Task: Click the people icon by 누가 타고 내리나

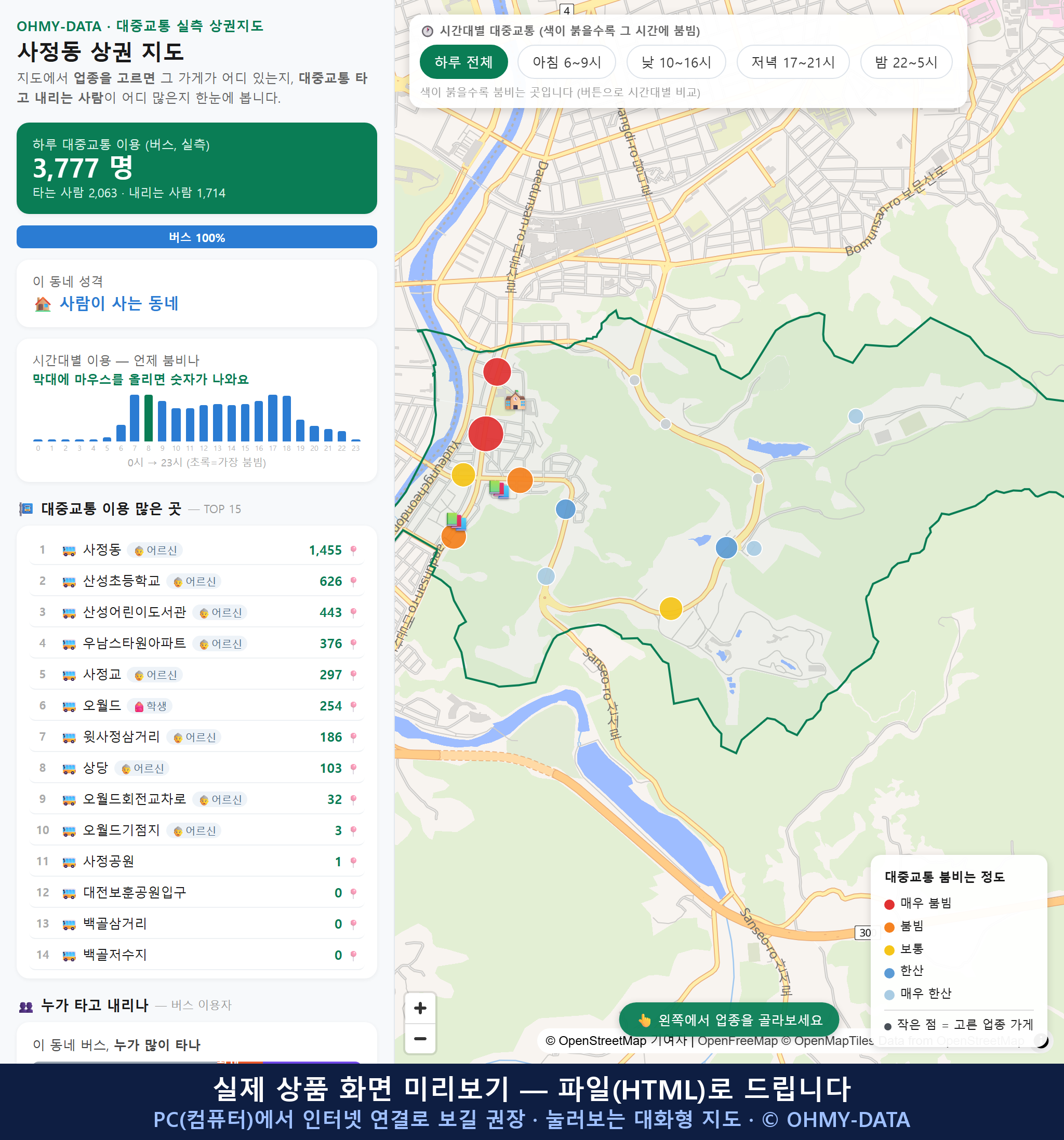Action: click(26, 1007)
